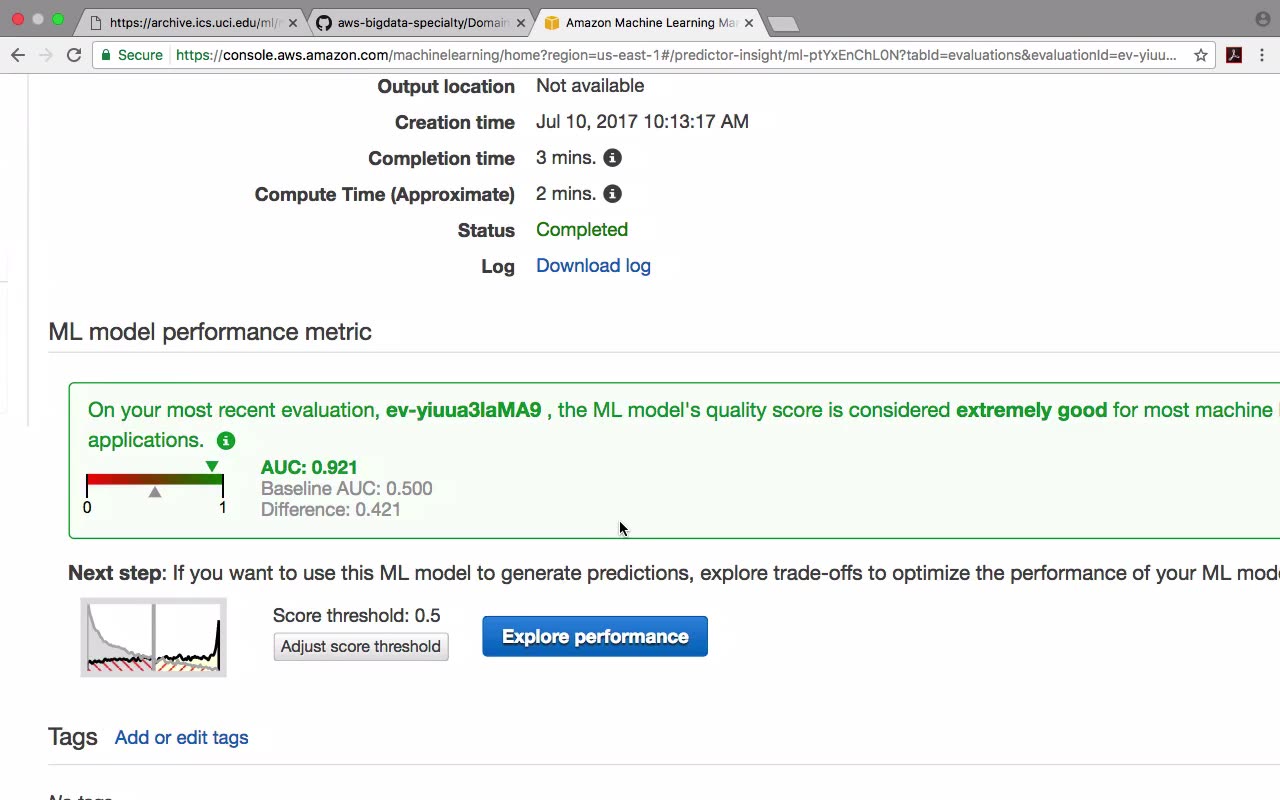Open the Chrome three-dot menu
The height and width of the screenshot is (800, 1280).
tap(1263, 55)
